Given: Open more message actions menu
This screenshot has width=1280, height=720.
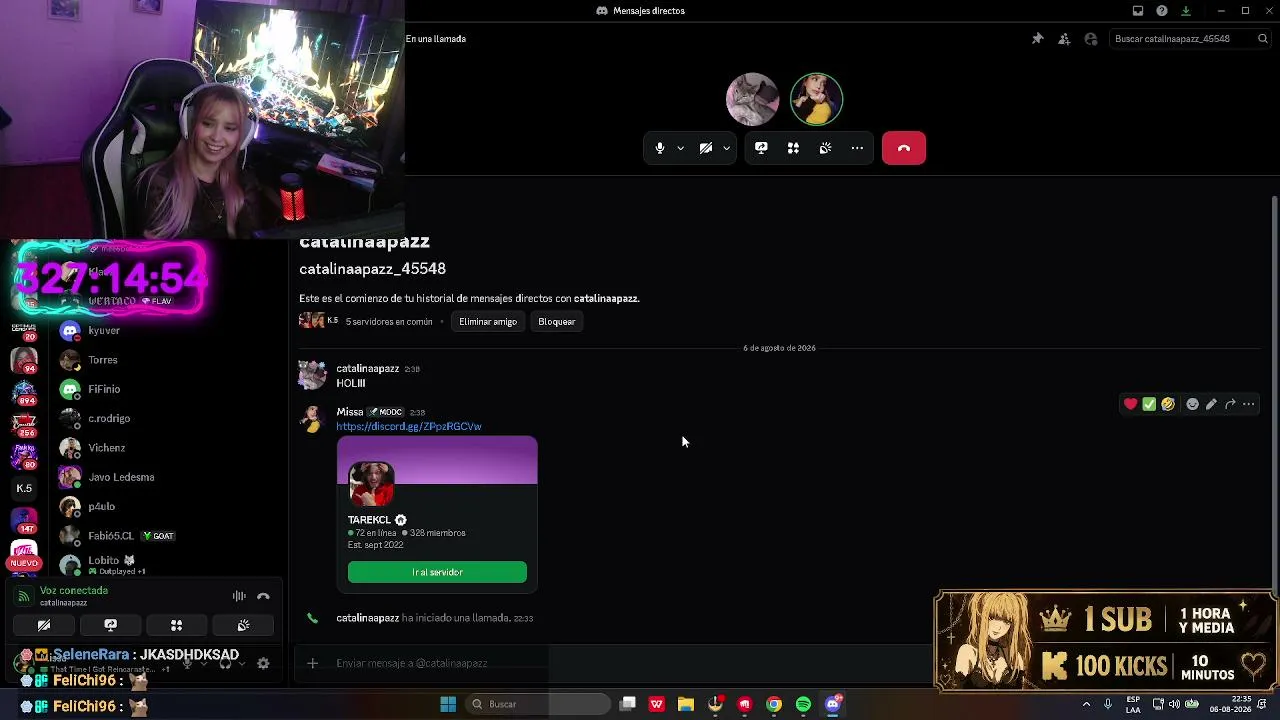Looking at the screenshot, I should (1249, 404).
